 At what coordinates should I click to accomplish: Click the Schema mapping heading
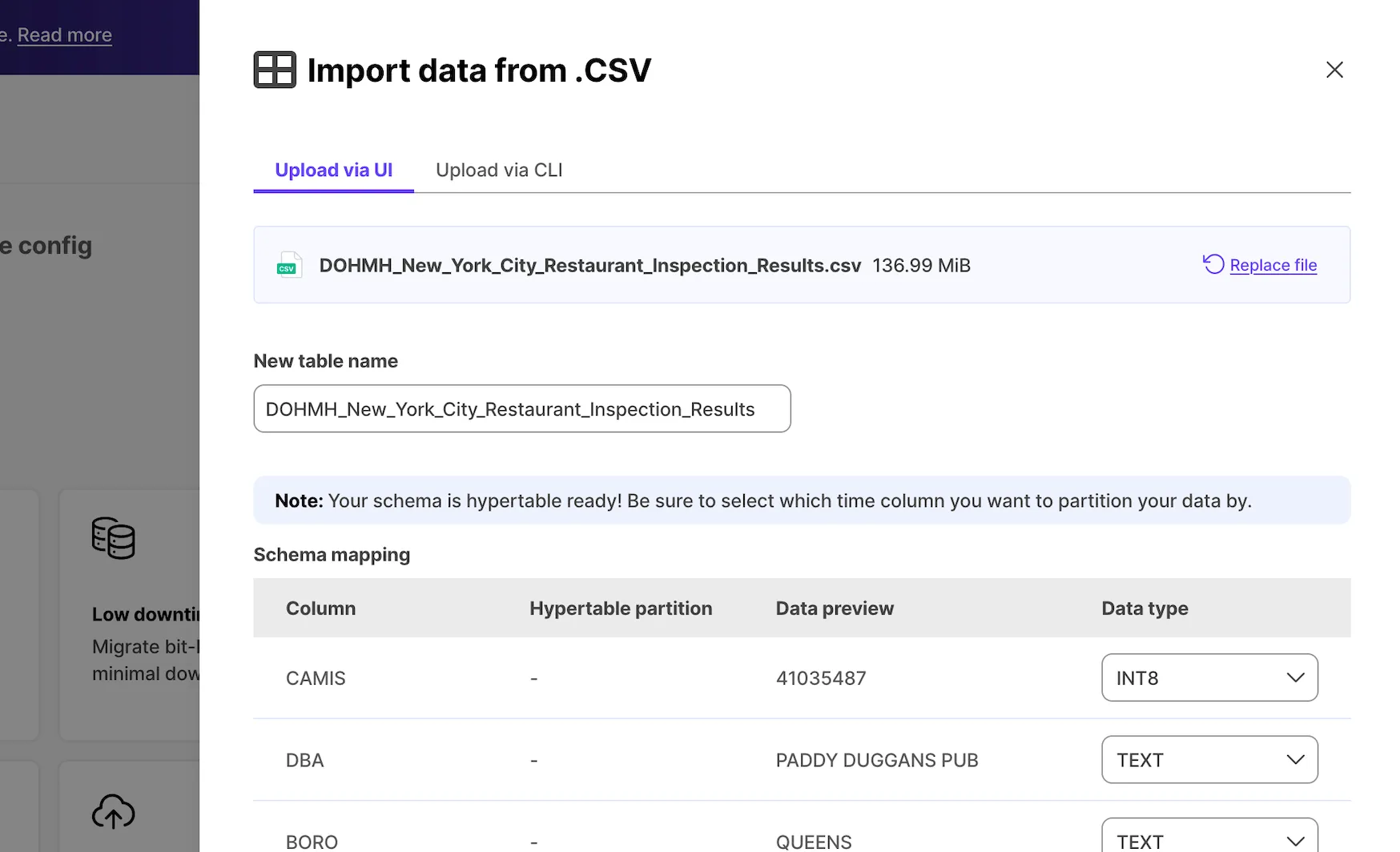(332, 554)
